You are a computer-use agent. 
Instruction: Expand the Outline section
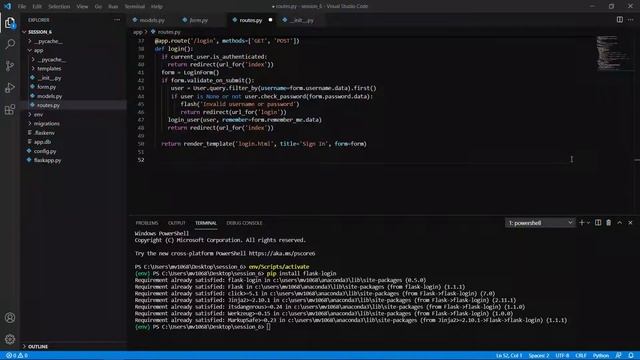[x=38, y=347]
